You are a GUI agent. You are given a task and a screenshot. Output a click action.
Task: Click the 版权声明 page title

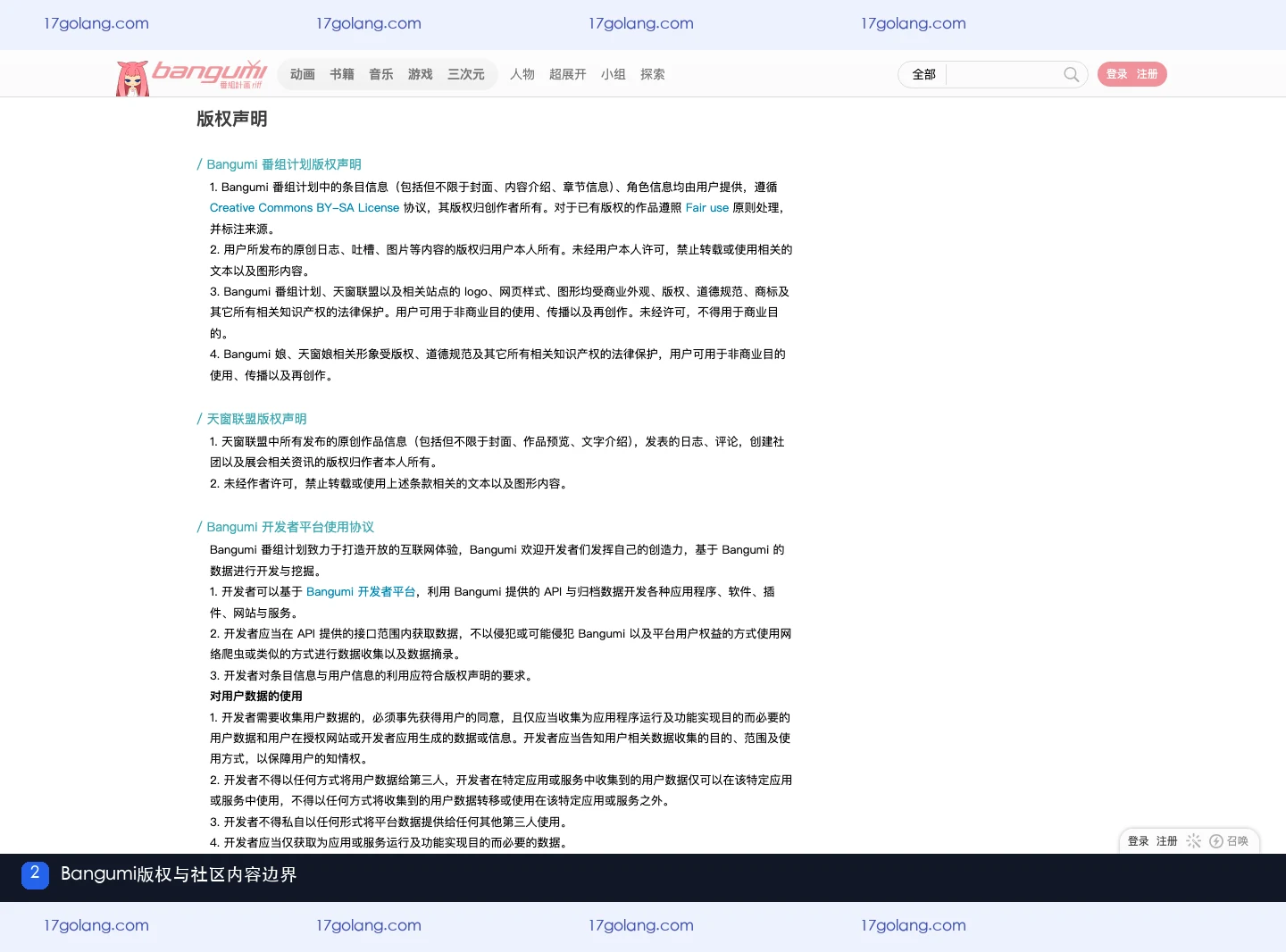pyautogui.click(x=232, y=119)
